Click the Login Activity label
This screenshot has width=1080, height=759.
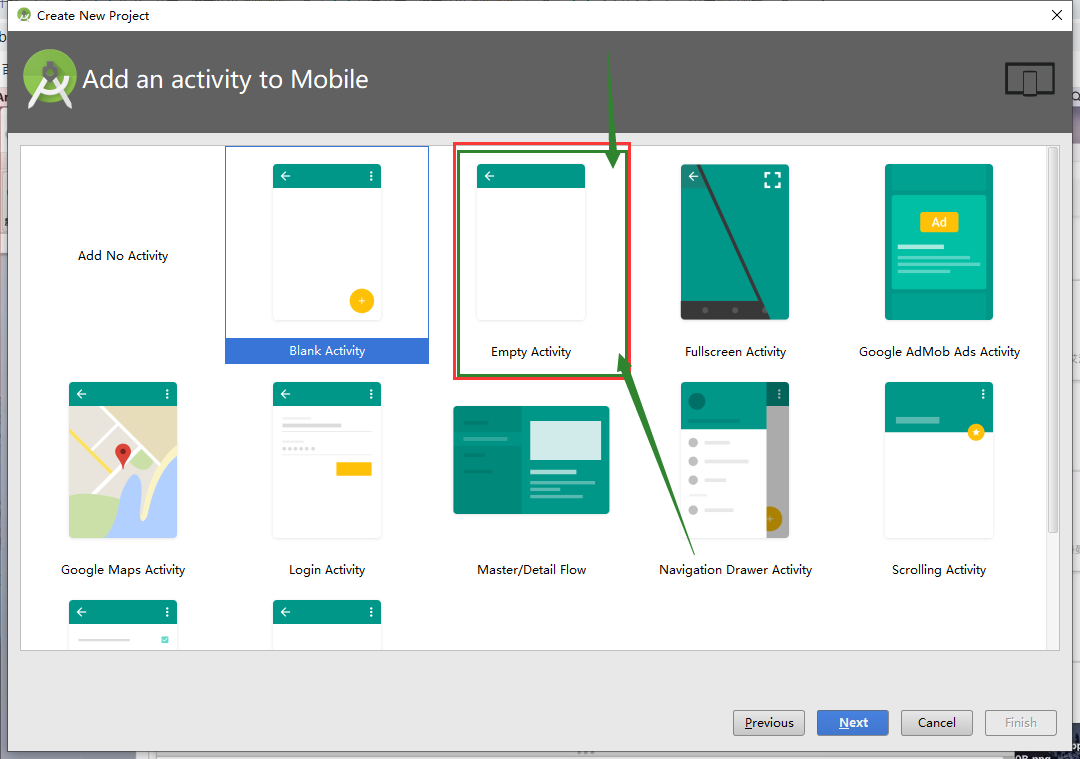point(326,570)
